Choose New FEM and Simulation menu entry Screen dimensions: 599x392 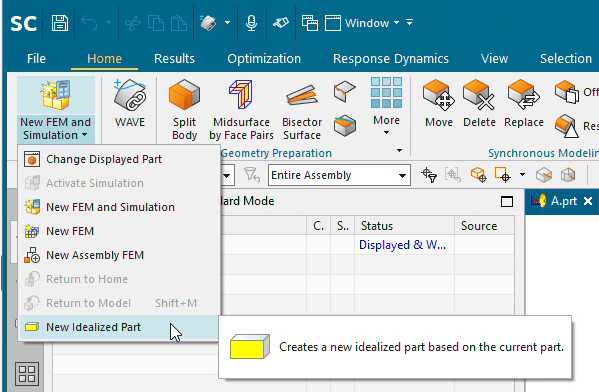(x=119, y=207)
